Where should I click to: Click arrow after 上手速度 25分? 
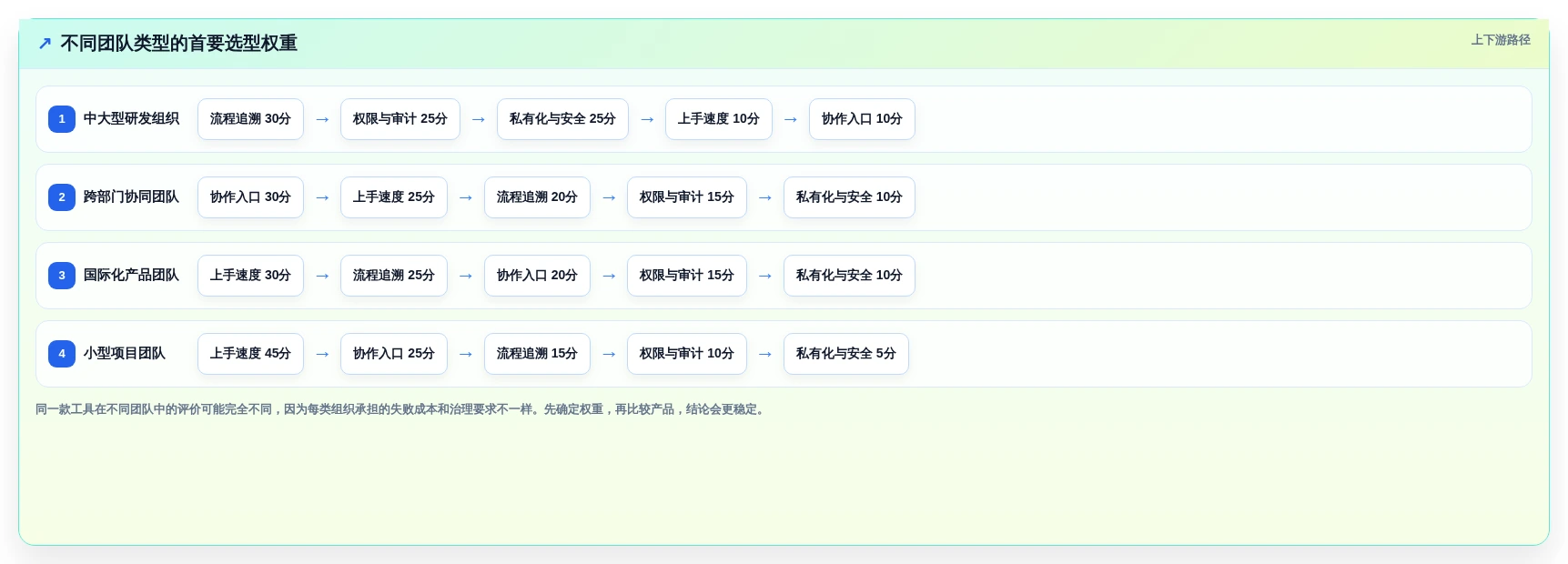[466, 197]
